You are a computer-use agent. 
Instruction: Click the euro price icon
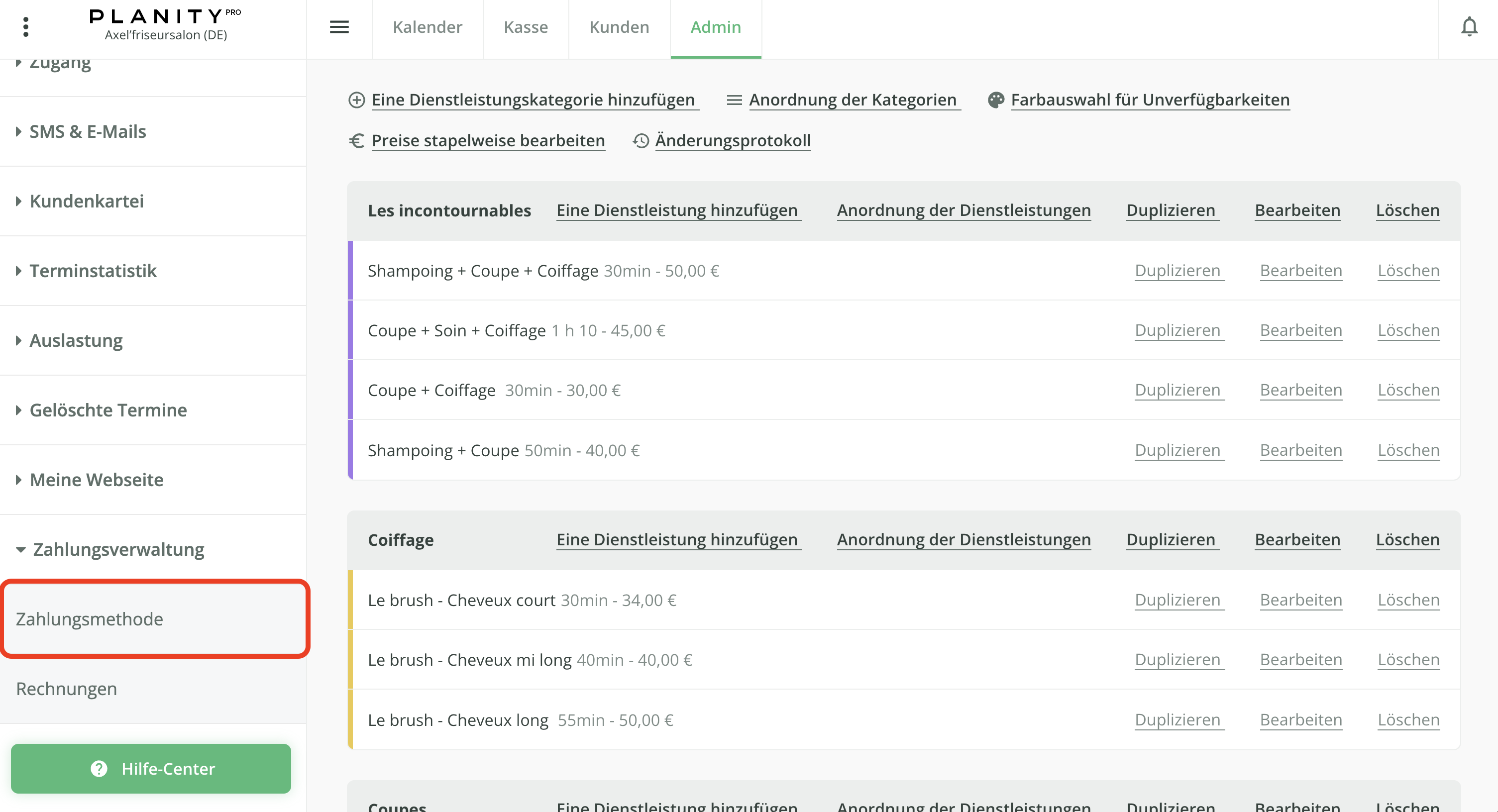[356, 141]
